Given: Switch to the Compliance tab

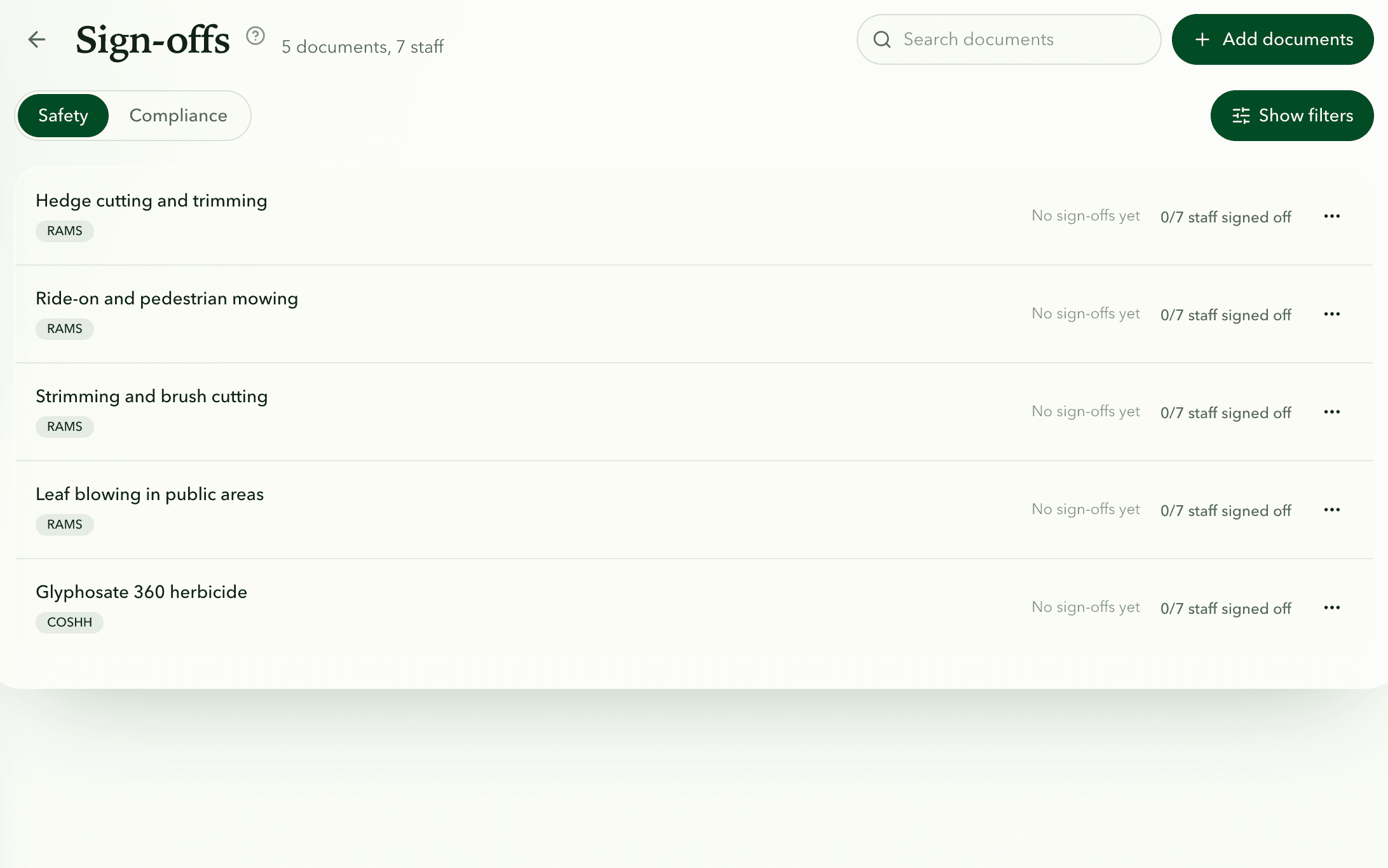Looking at the screenshot, I should pyautogui.click(x=179, y=116).
